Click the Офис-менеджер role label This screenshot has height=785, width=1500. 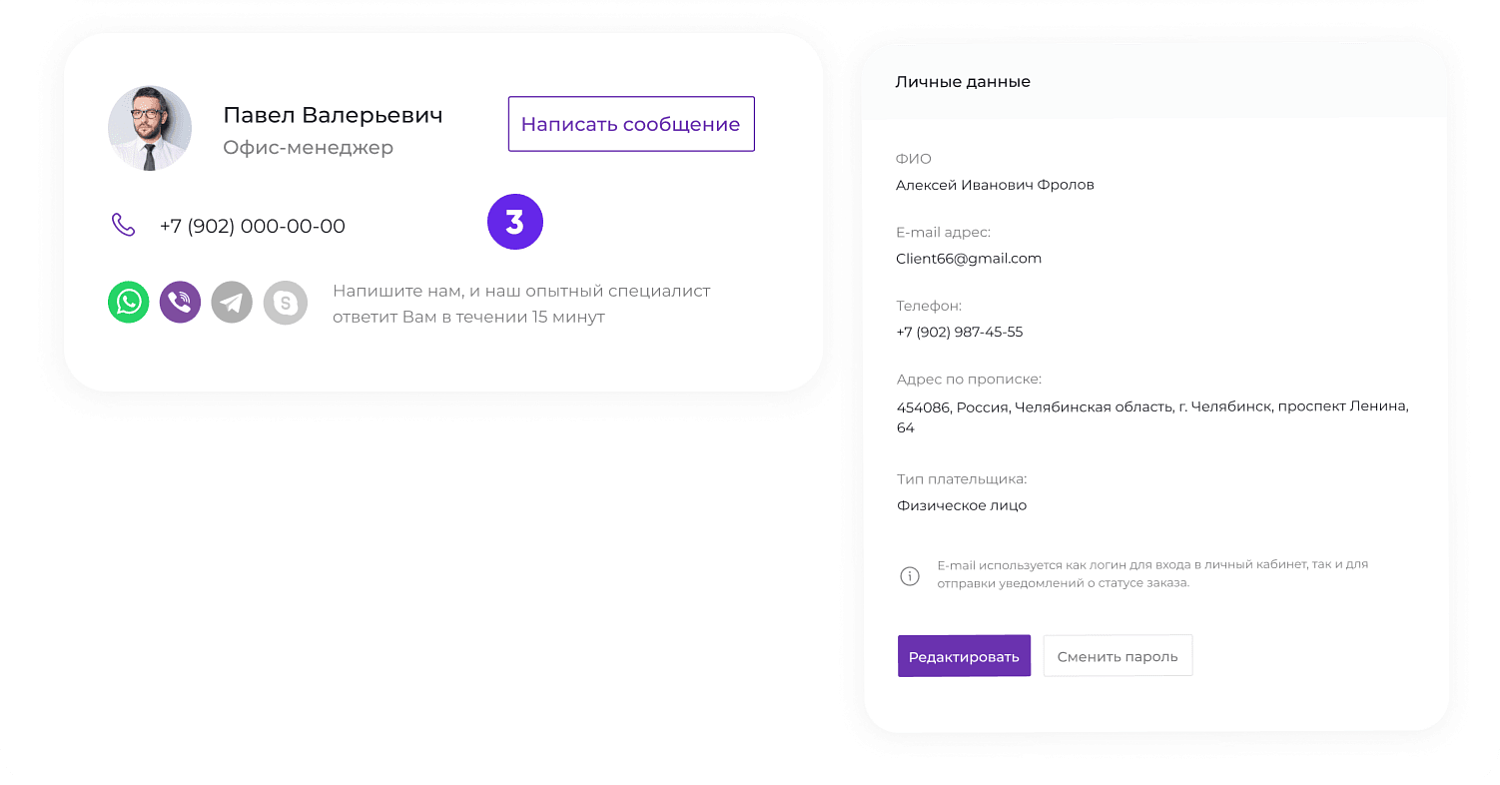click(x=308, y=148)
